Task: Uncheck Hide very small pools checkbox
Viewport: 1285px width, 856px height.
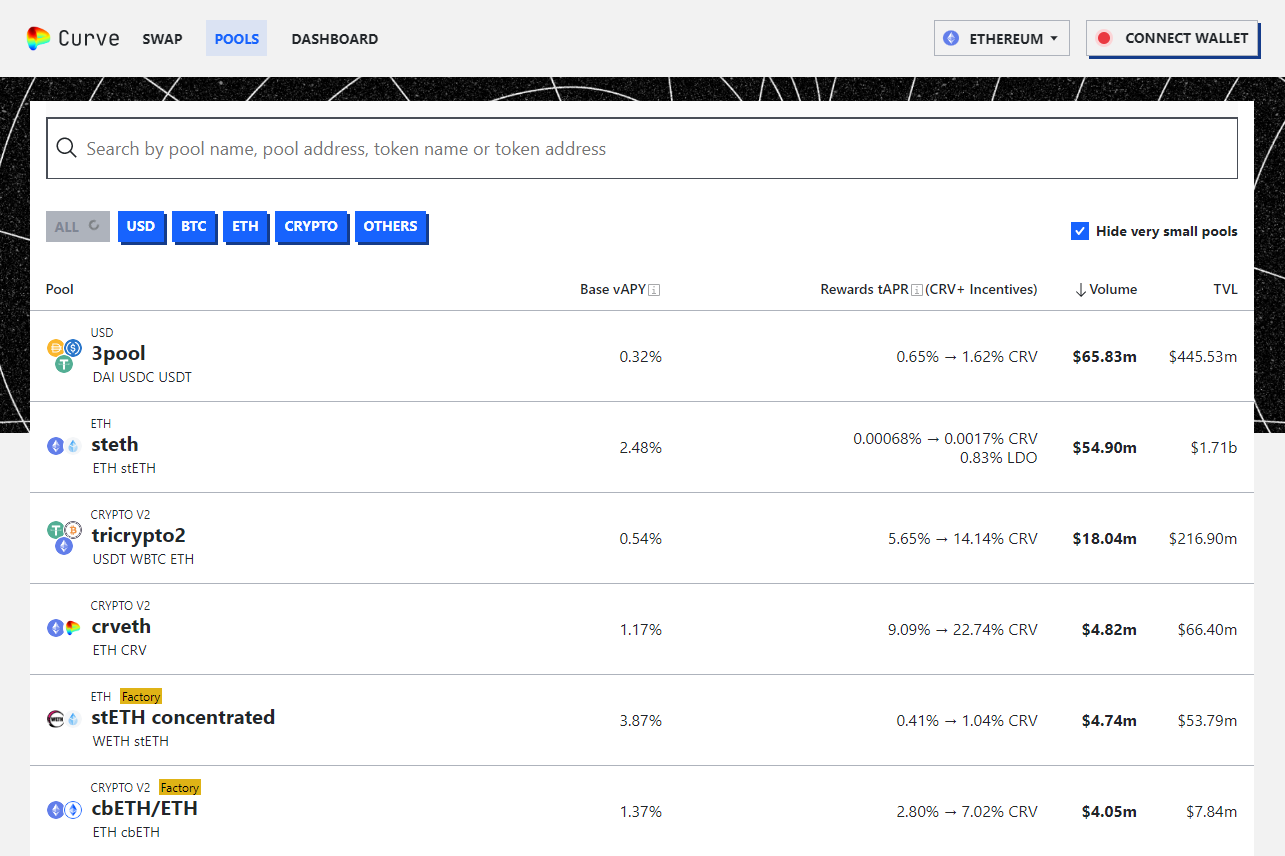Action: (x=1080, y=231)
